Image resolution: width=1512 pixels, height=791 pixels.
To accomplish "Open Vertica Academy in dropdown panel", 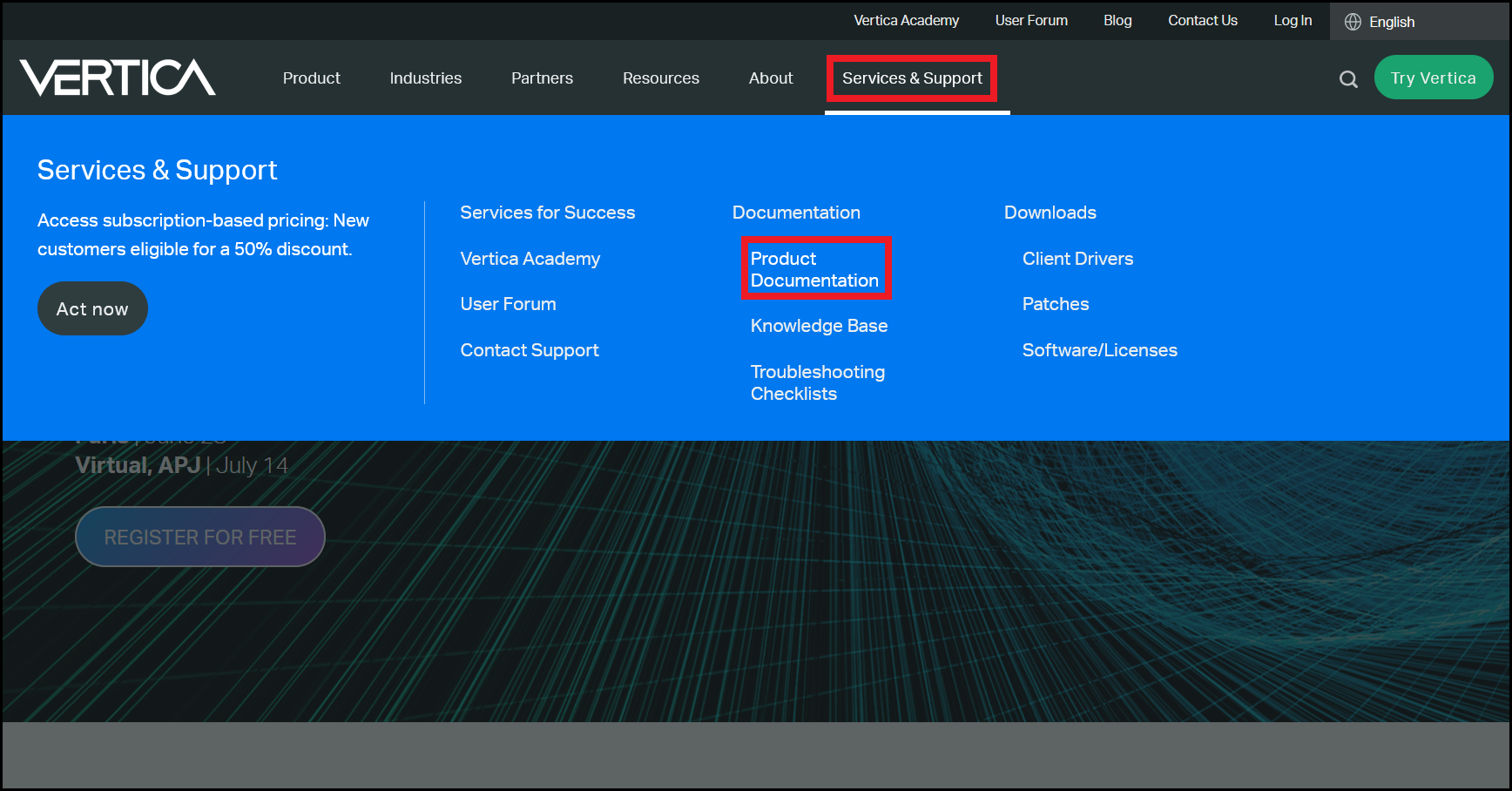I will point(530,259).
